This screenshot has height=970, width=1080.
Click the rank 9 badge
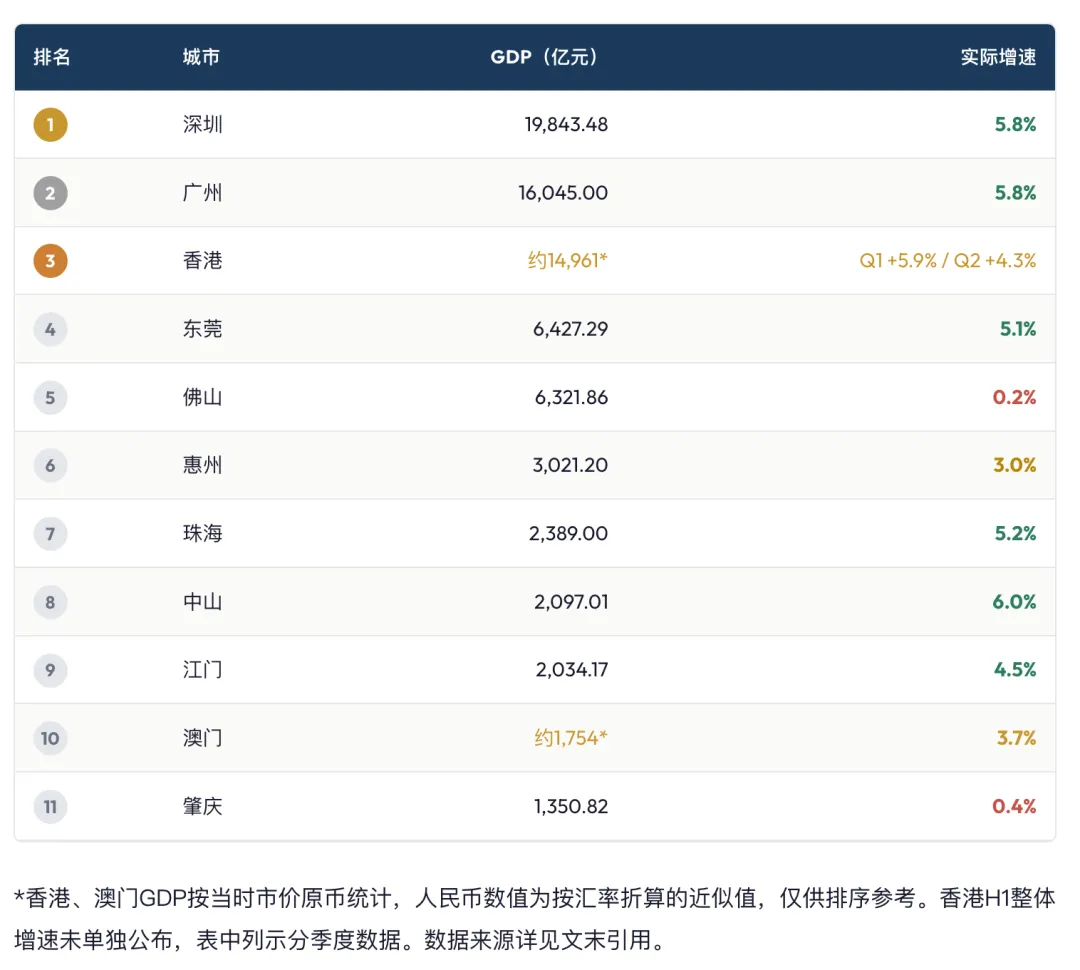coord(50,670)
